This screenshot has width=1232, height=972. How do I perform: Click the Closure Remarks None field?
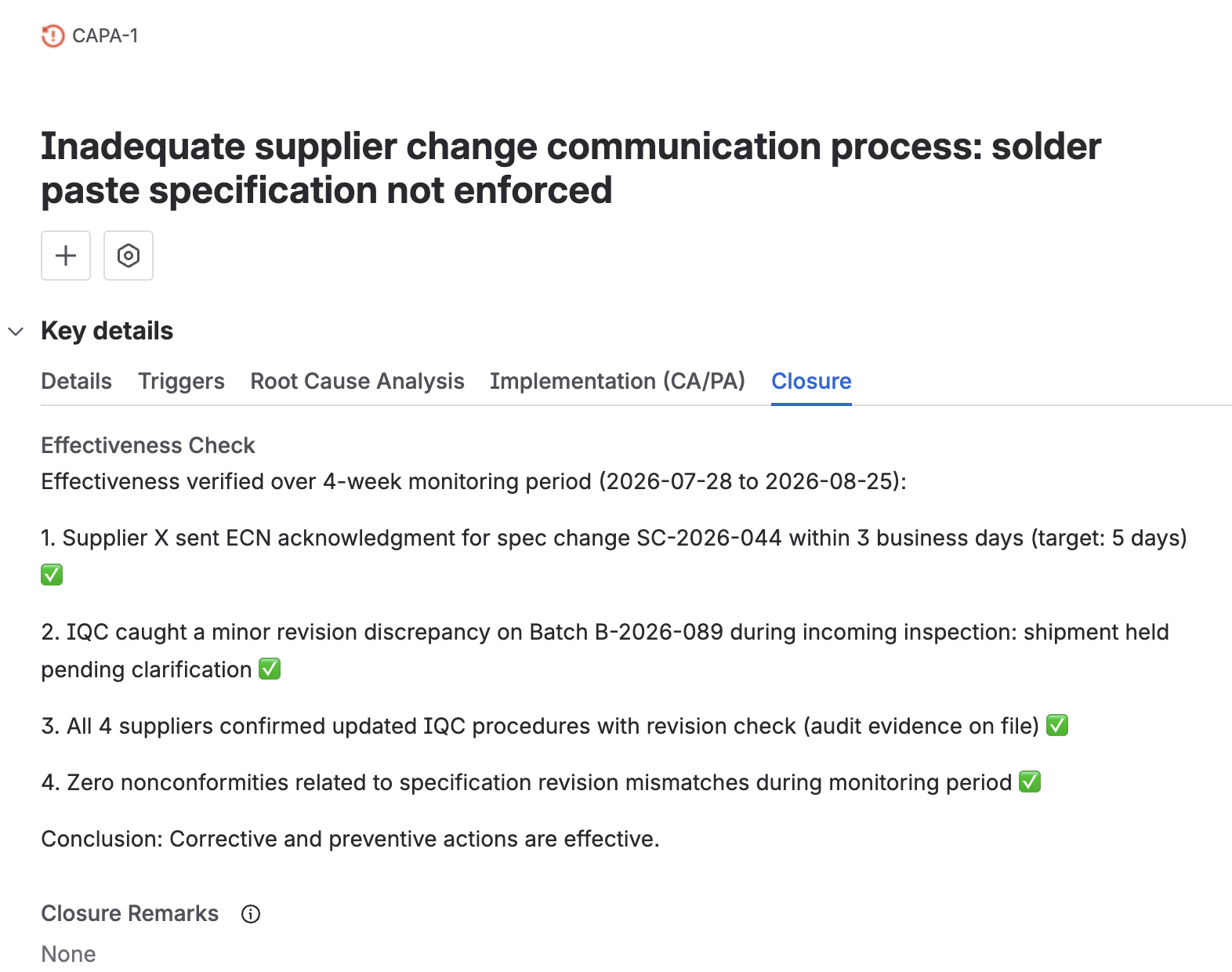pos(68,954)
